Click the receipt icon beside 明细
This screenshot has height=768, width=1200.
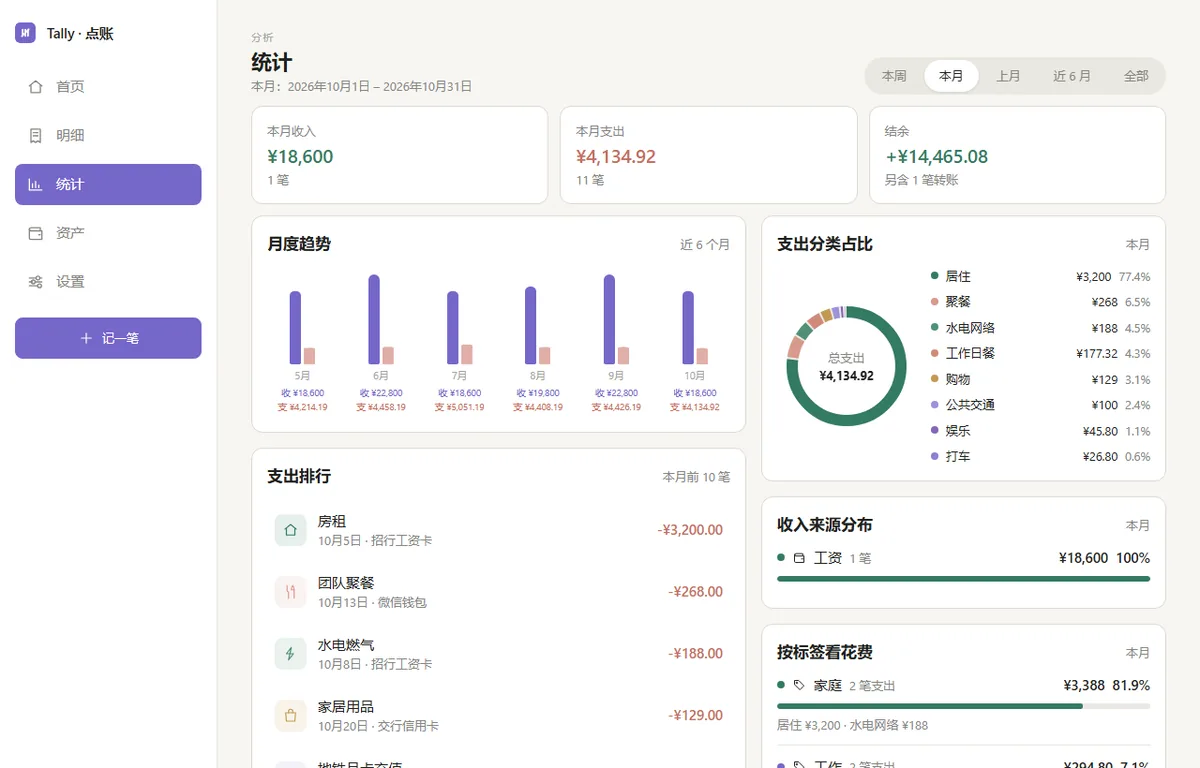[x=36, y=135]
